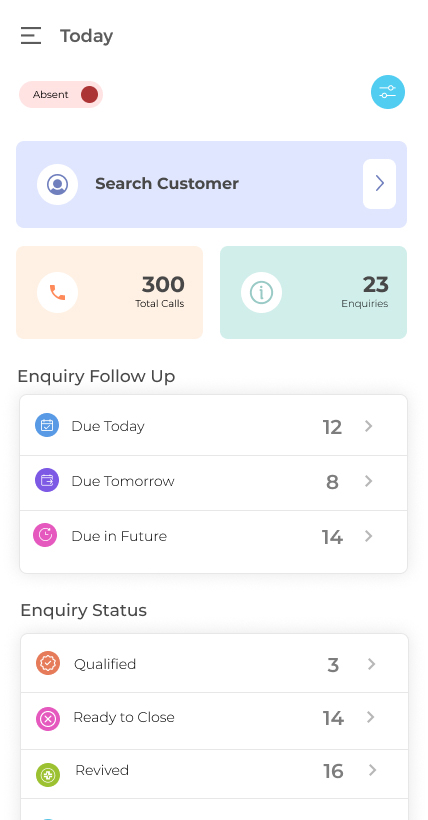This screenshot has width=428, height=820.
Task: Click the Due Tomorrow purple icon
Action: point(47,480)
